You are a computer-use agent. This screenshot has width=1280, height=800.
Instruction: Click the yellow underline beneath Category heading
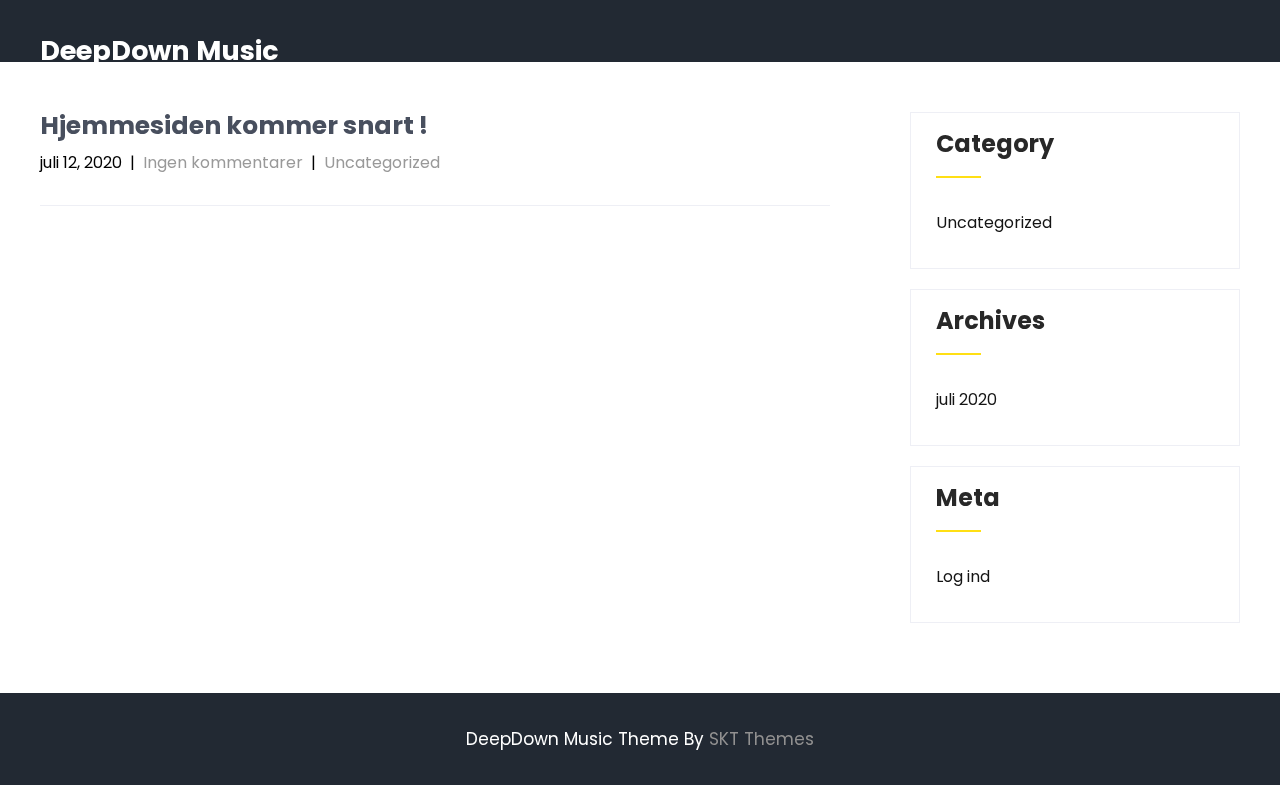point(958,177)
